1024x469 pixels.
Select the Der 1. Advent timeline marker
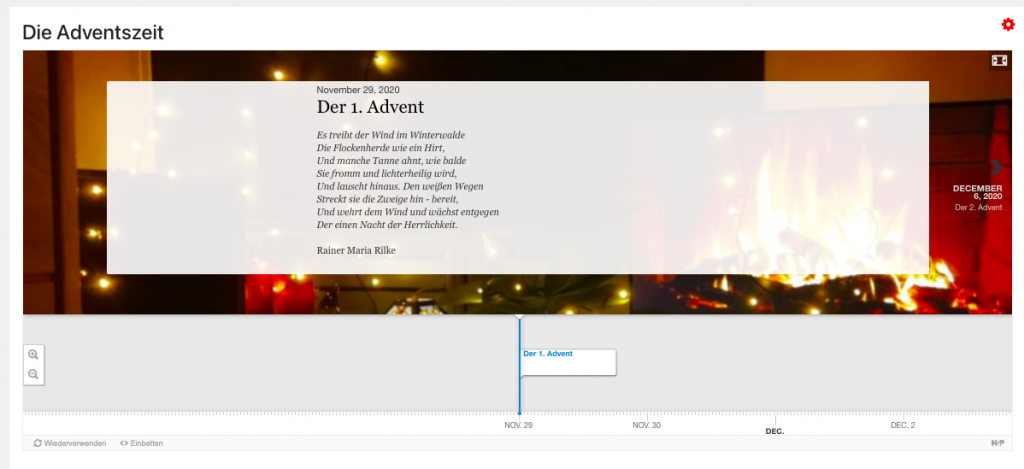pos(567,361)
